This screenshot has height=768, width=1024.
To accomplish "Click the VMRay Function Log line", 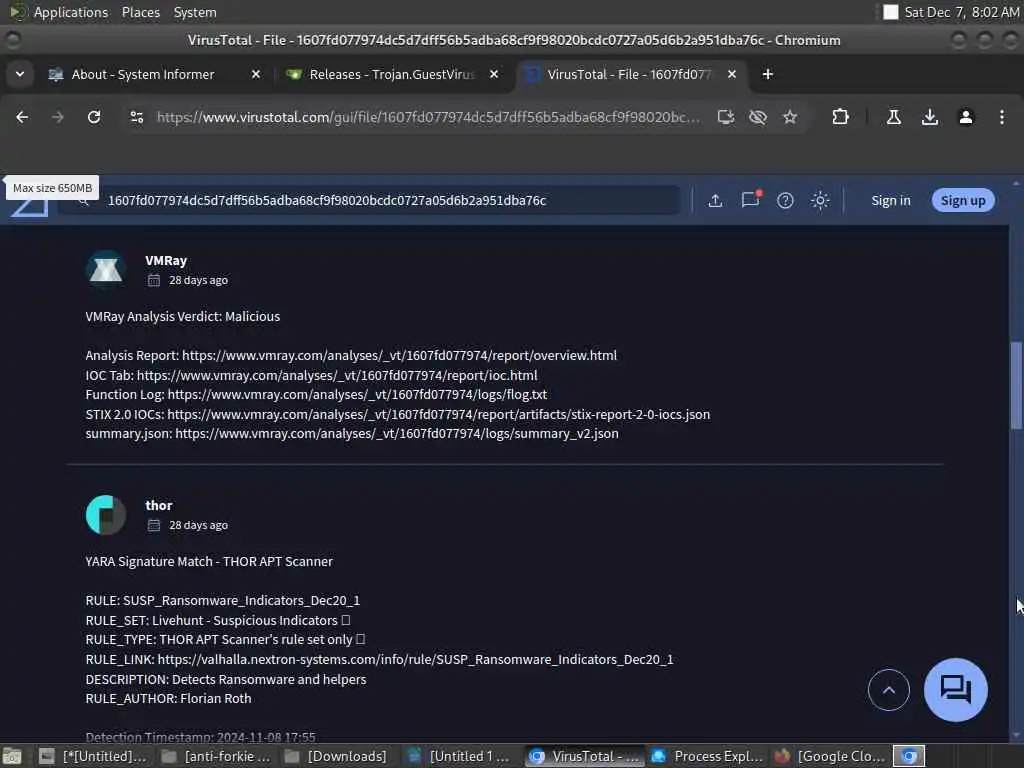I will [x=316, y=394].
